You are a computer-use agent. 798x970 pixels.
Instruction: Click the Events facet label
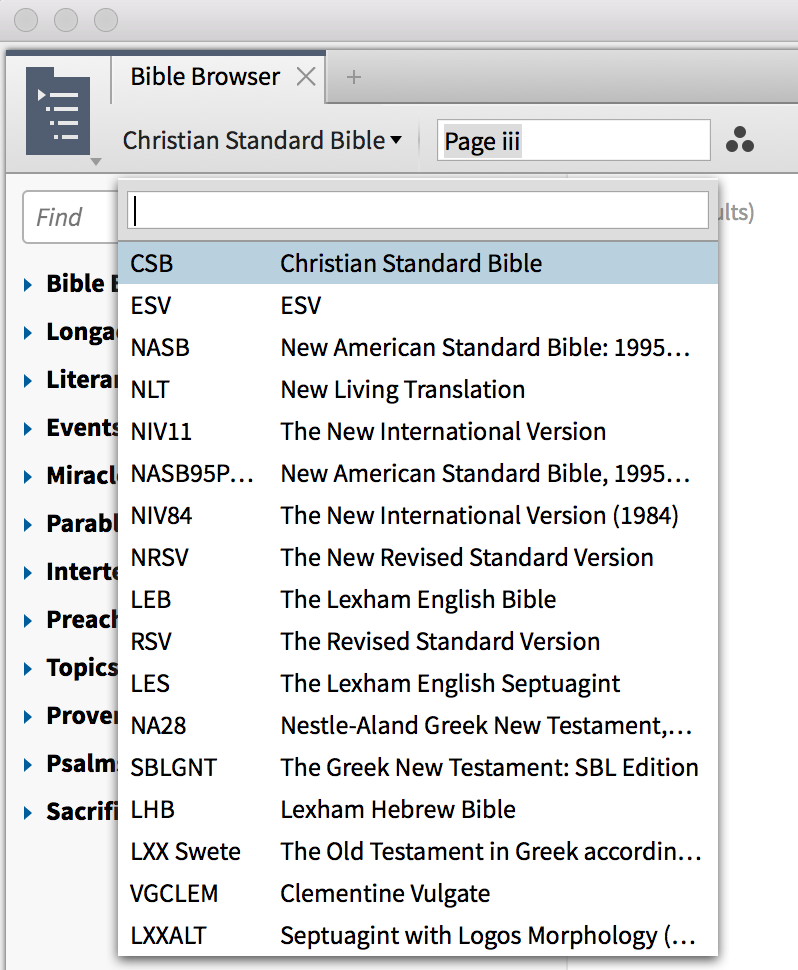click(x=82, y=428)
